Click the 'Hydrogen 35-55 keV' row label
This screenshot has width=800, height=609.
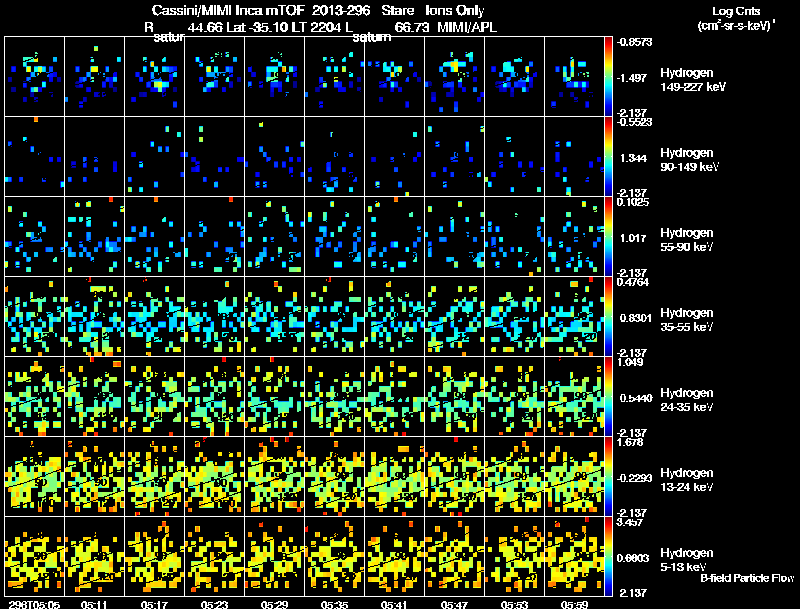click(687, 320)
